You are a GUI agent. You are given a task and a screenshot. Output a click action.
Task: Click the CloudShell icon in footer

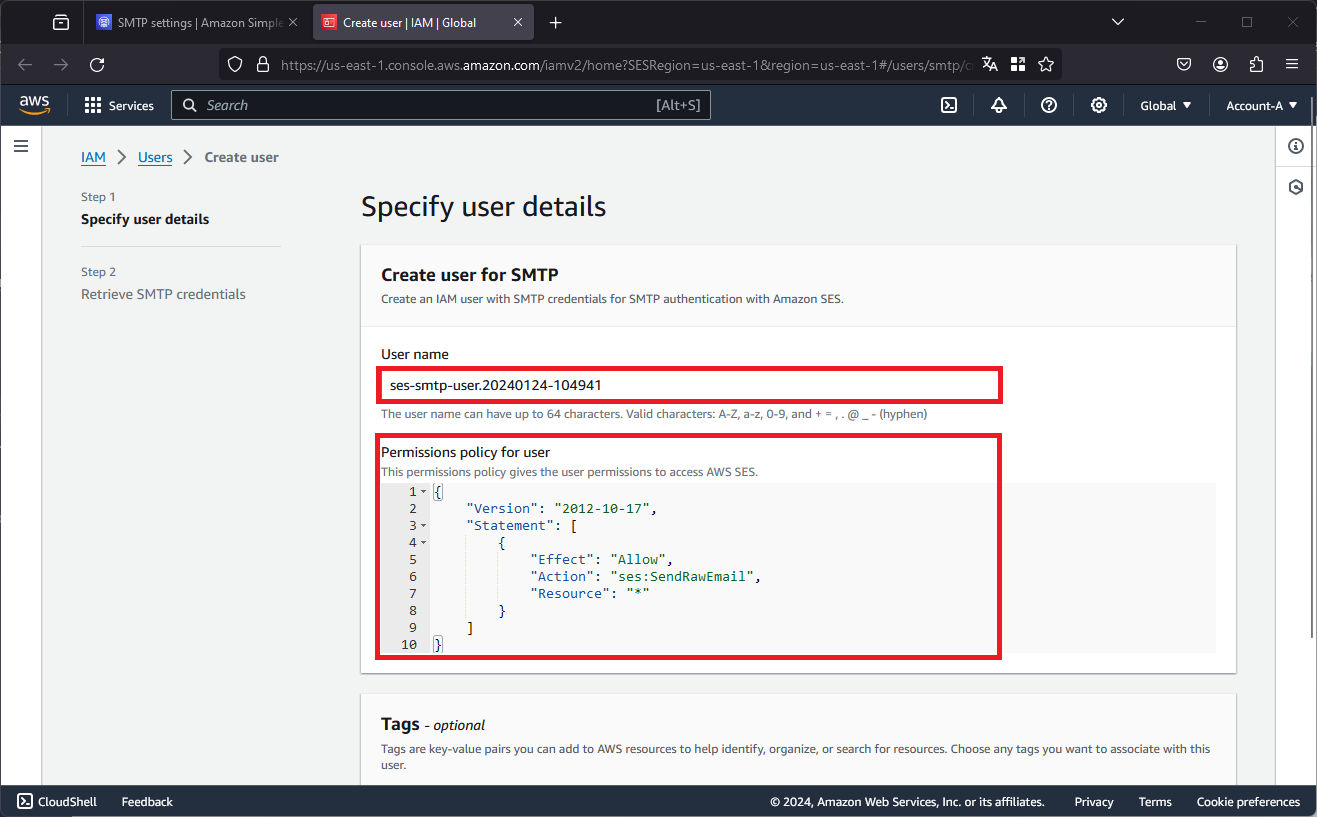[24, 801]
